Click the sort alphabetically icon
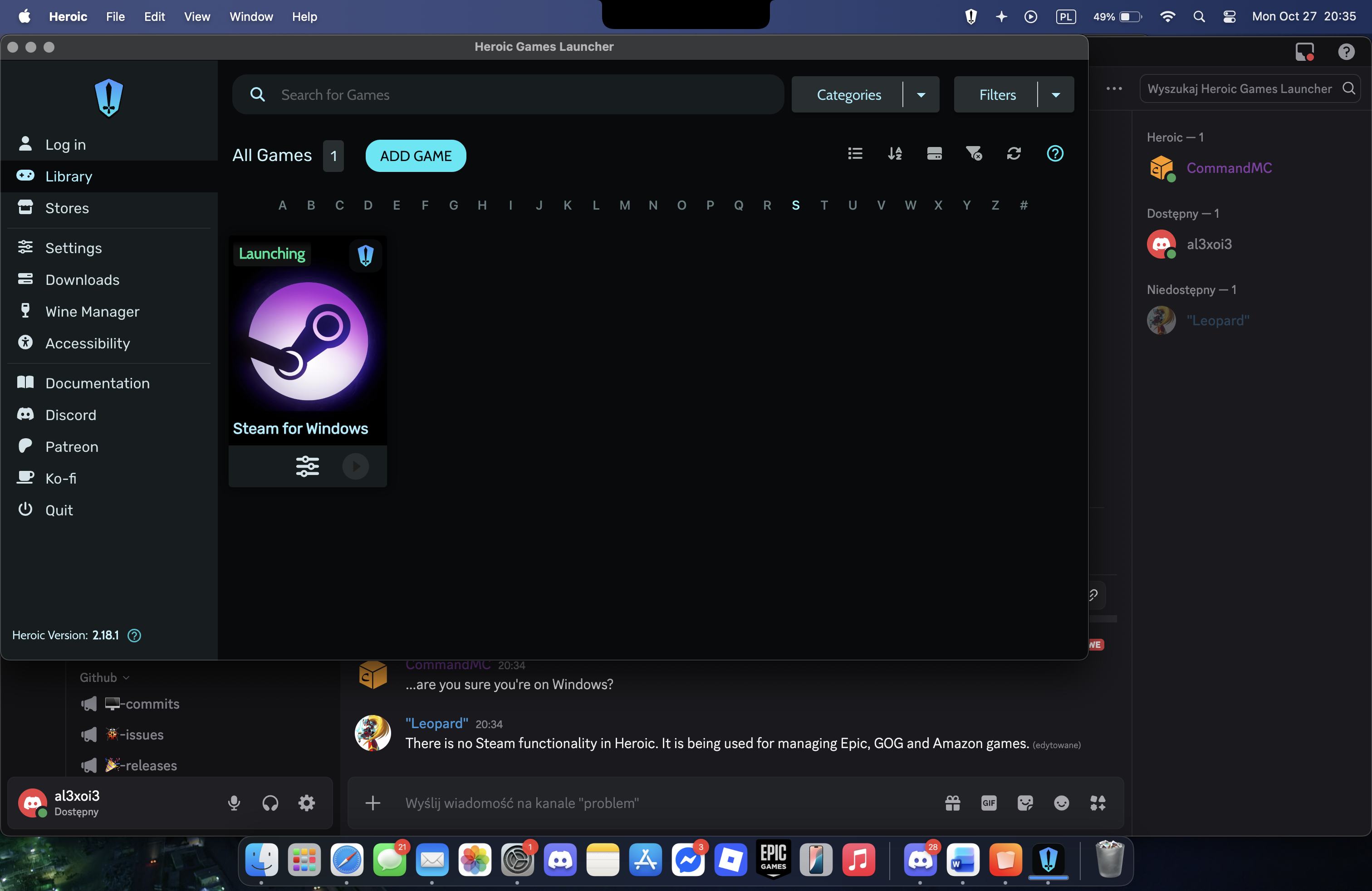 click(895, 153)
